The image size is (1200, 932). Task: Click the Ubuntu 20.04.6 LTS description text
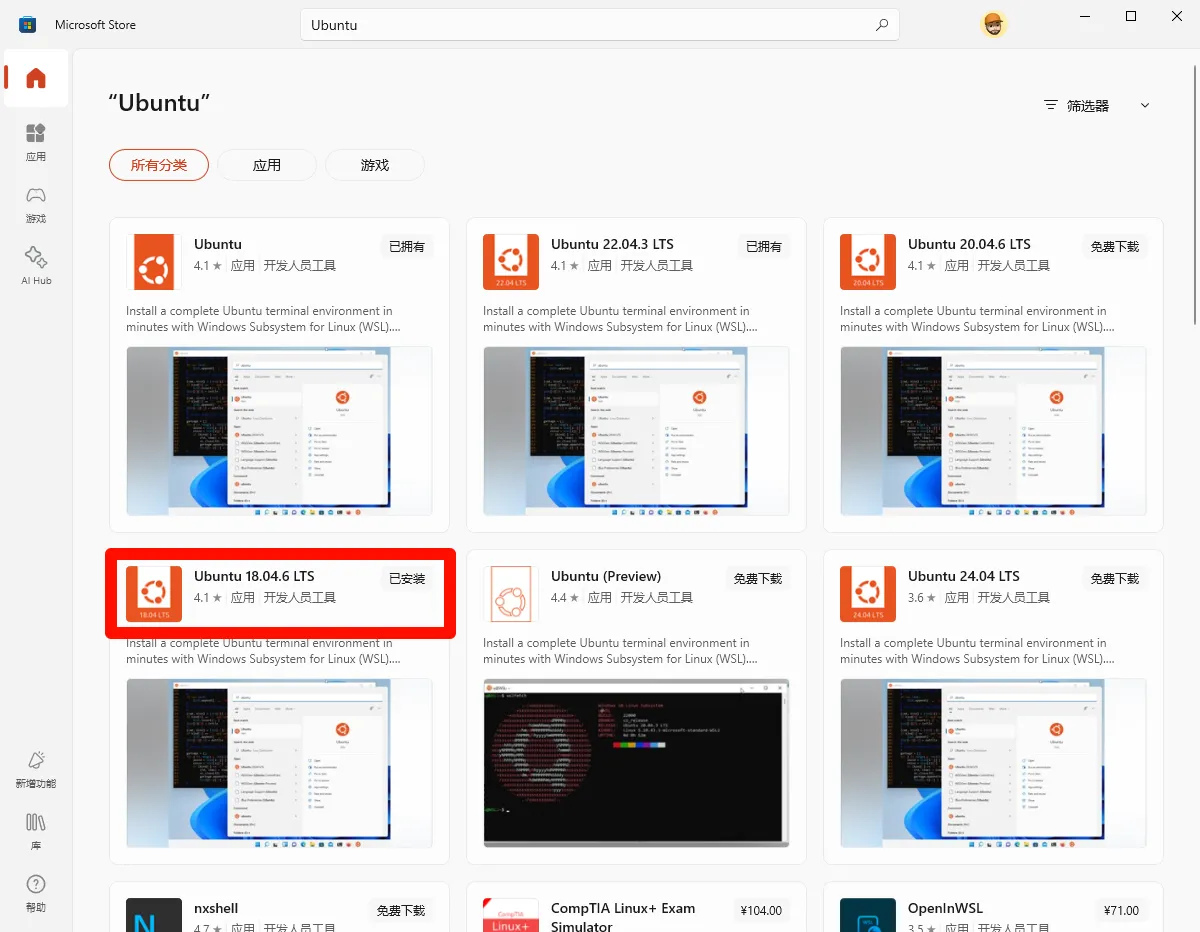[x=977, y=319]
